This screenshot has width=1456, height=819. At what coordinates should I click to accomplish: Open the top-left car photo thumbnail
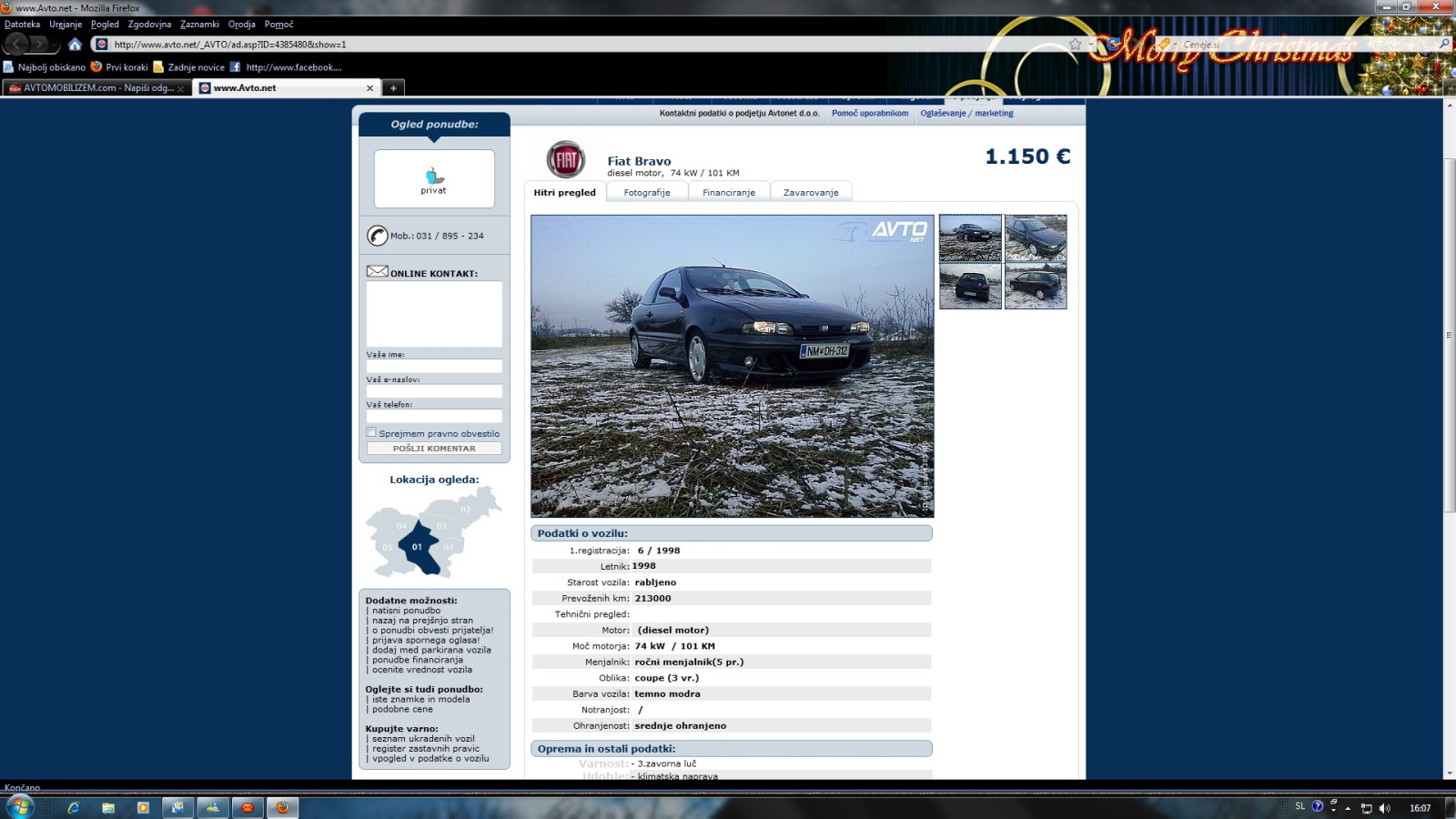pos(970,238)
